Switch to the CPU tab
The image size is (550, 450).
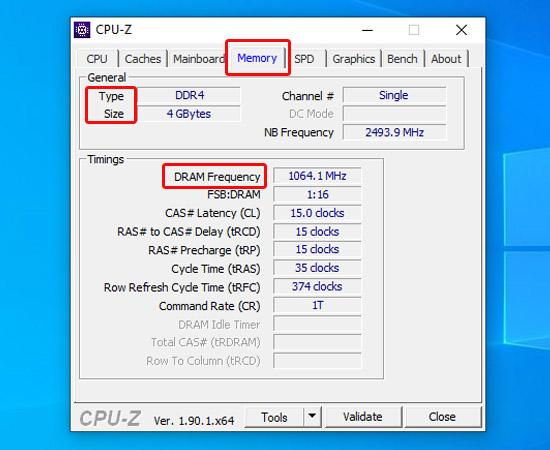[97, 59]
